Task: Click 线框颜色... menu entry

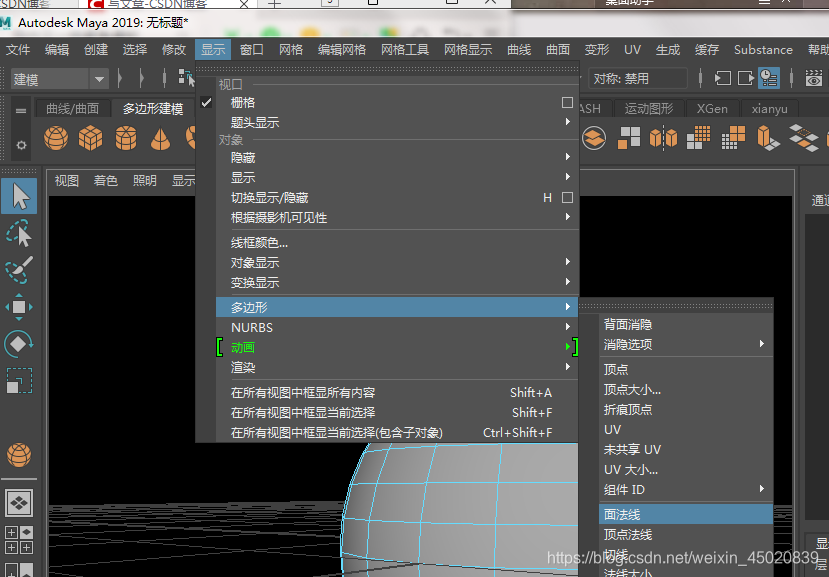Action: (398, 243)
